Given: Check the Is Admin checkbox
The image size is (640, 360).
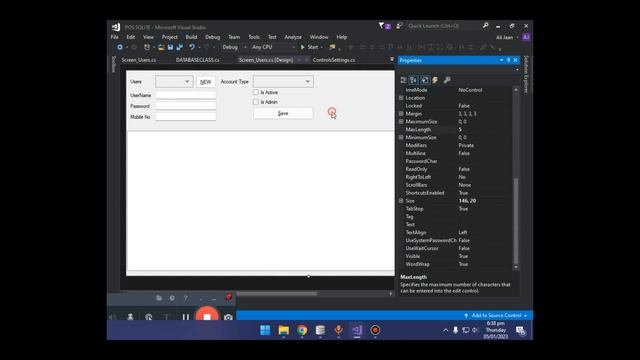Looking at the screenshot, I should [x=256, y=102].
